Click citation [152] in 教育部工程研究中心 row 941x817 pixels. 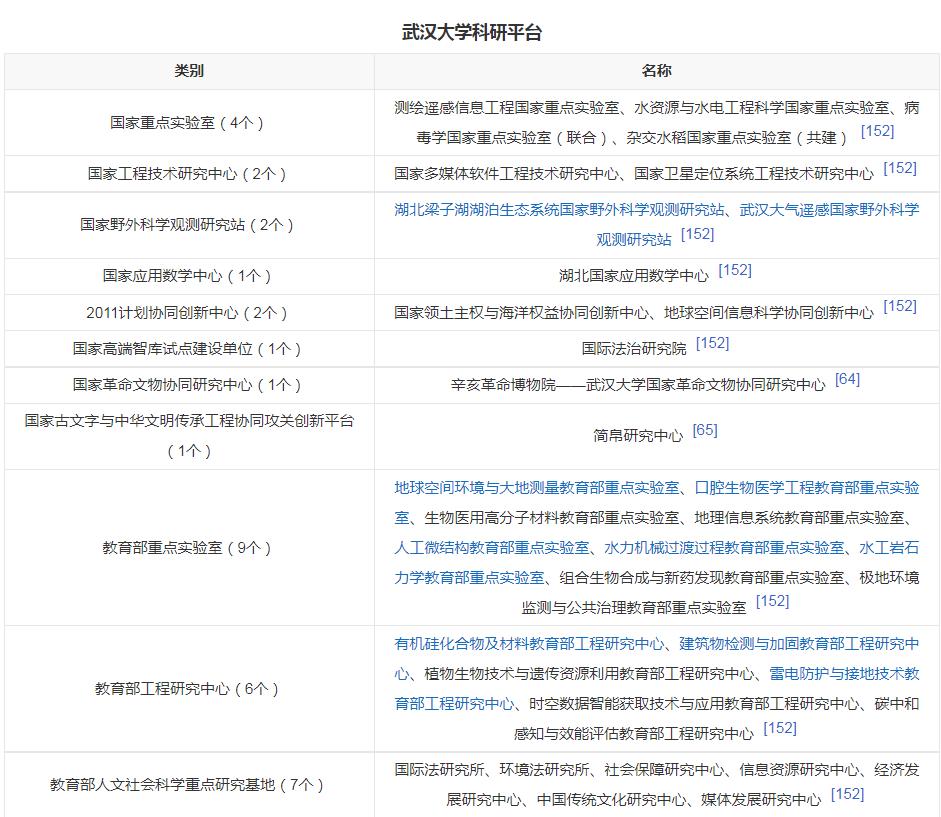click(x=780, y=728)
